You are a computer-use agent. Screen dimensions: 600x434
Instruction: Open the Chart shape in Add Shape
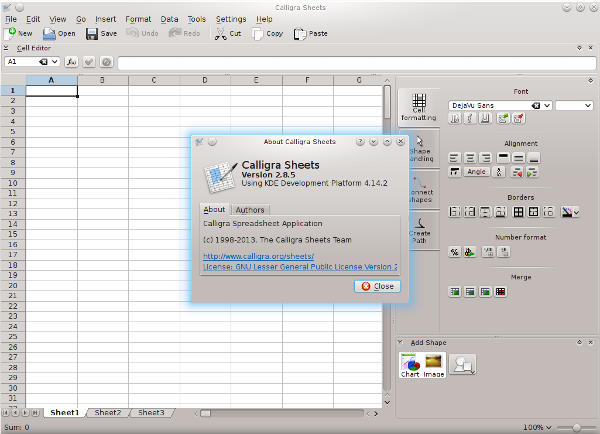click(410, 365)
